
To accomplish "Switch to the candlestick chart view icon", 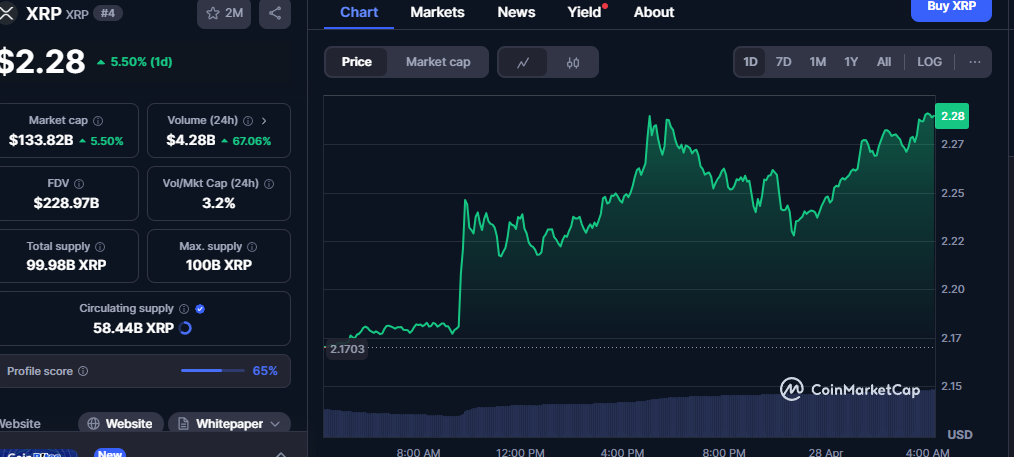I will coord(573,63).
